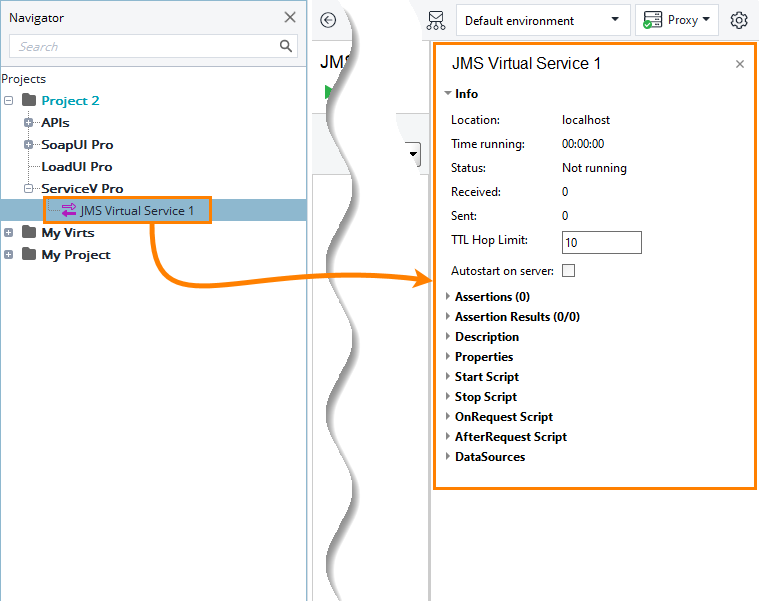The image size is (759, 601).
Task: Expand the SoapUI Pro tree node
Action: point(29,144)
